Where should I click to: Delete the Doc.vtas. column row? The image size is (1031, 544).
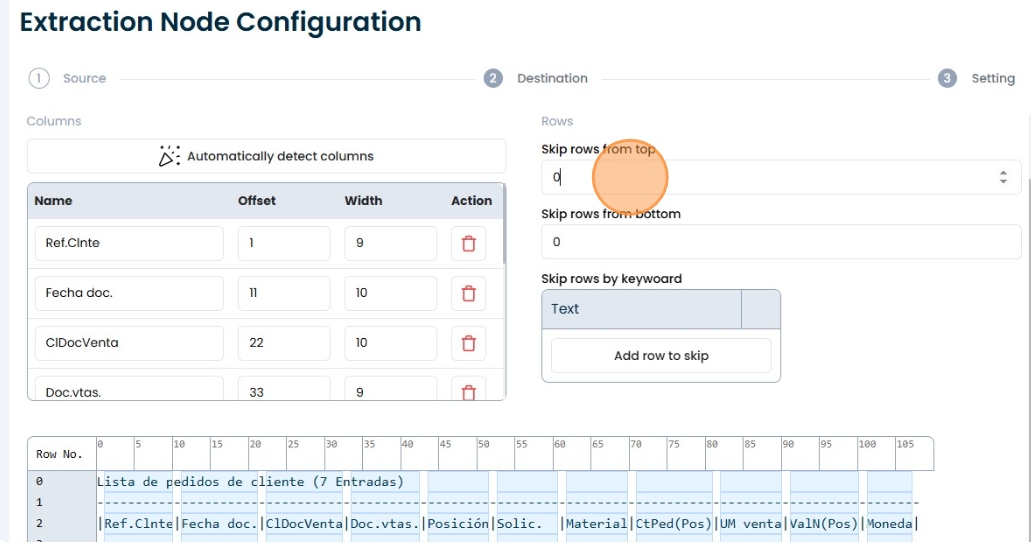click(469, 391)
